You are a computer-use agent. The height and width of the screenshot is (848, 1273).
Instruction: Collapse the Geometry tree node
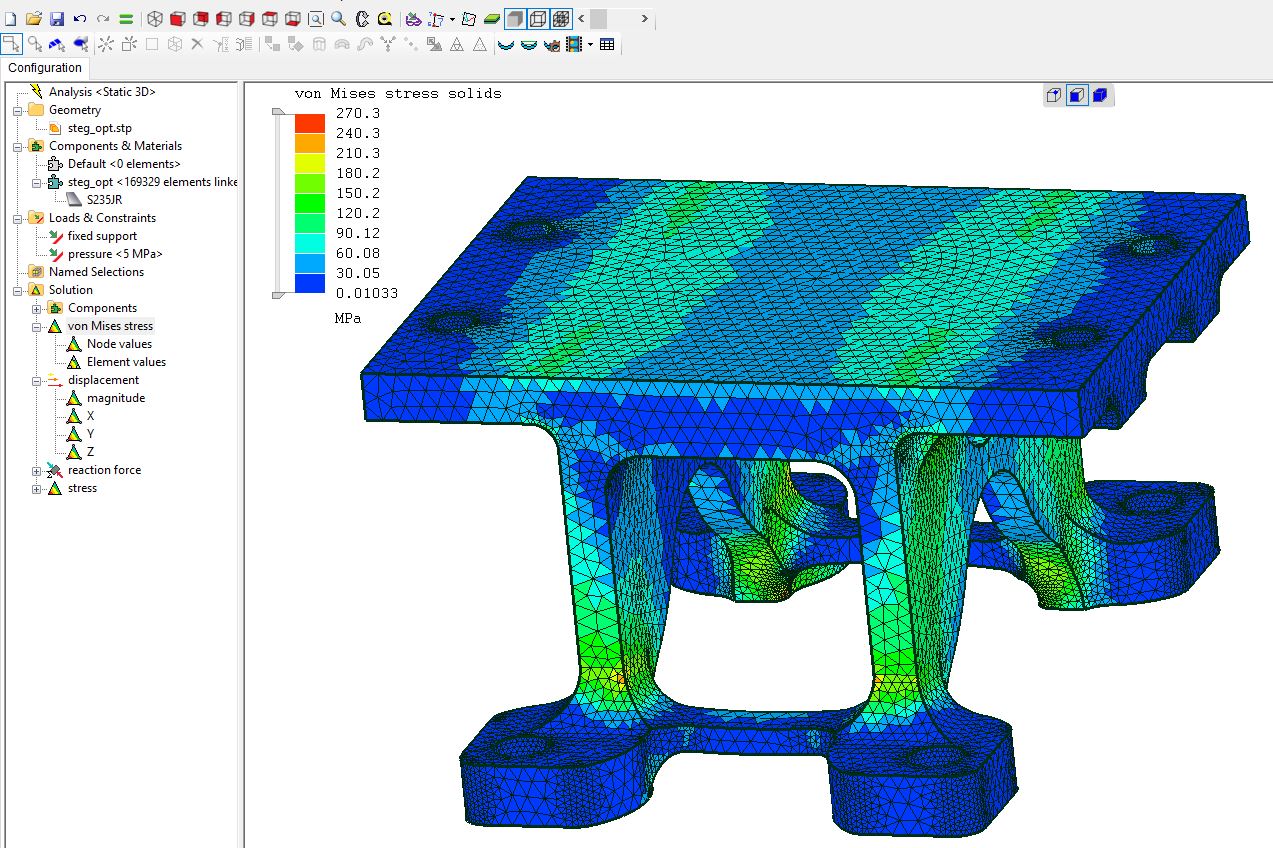(18, 110)
